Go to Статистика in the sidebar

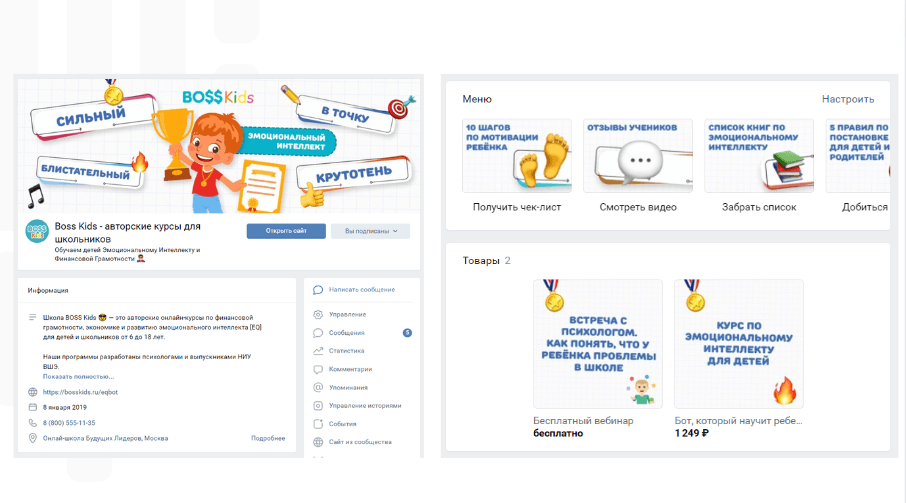tap(347, 351)
